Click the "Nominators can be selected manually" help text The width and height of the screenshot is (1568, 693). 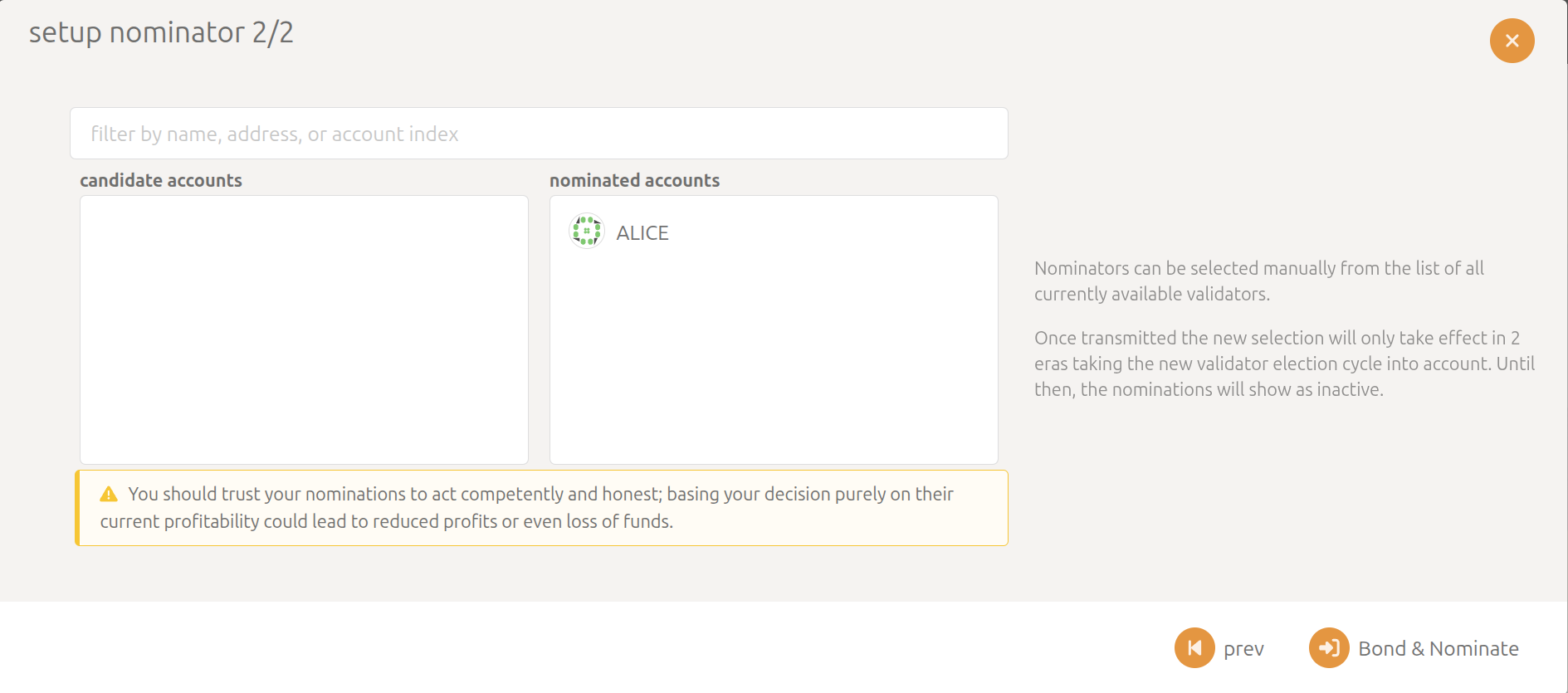point(1258,281)
